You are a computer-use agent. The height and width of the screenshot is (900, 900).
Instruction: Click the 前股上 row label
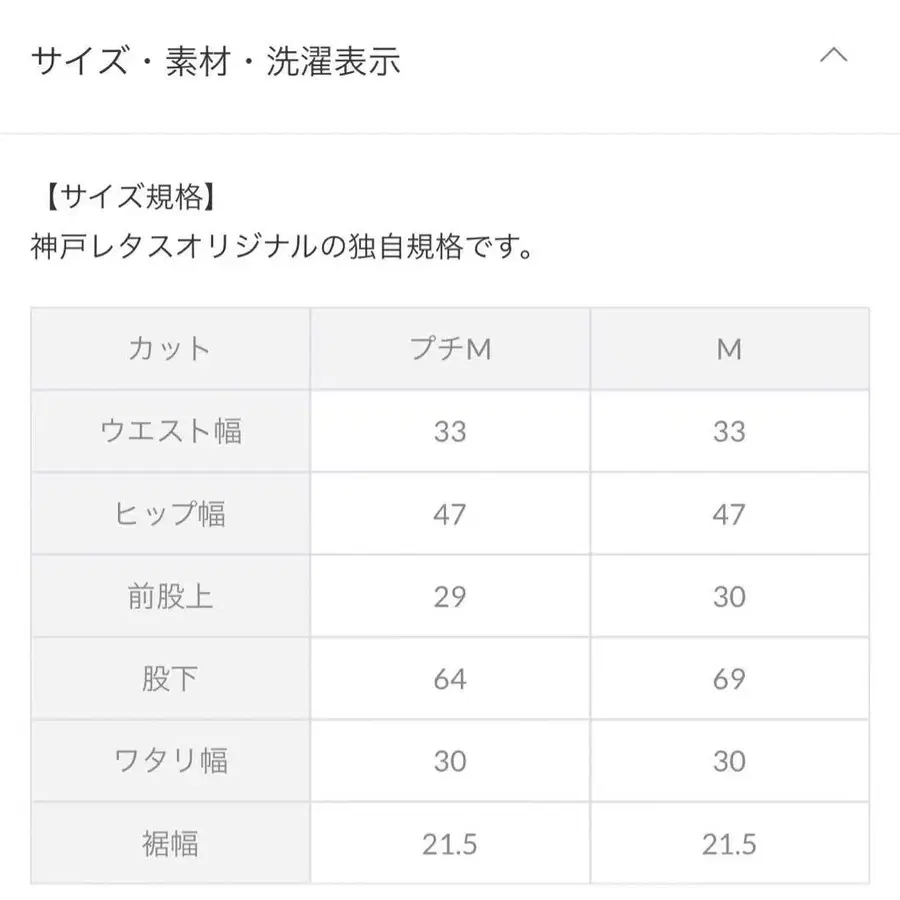point(170,597)
